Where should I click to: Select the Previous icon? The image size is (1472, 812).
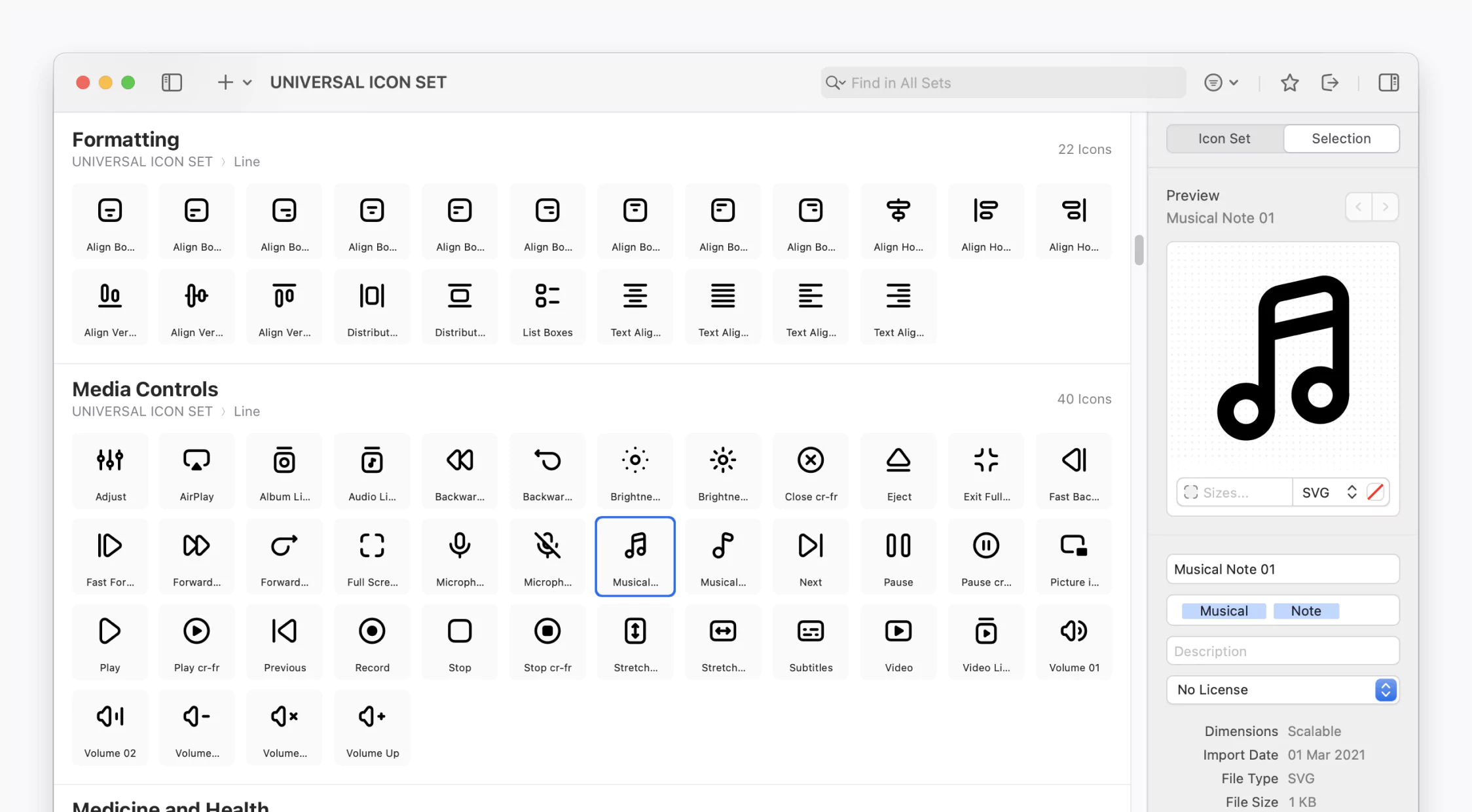pyautogui.click(x=285, y=642)
